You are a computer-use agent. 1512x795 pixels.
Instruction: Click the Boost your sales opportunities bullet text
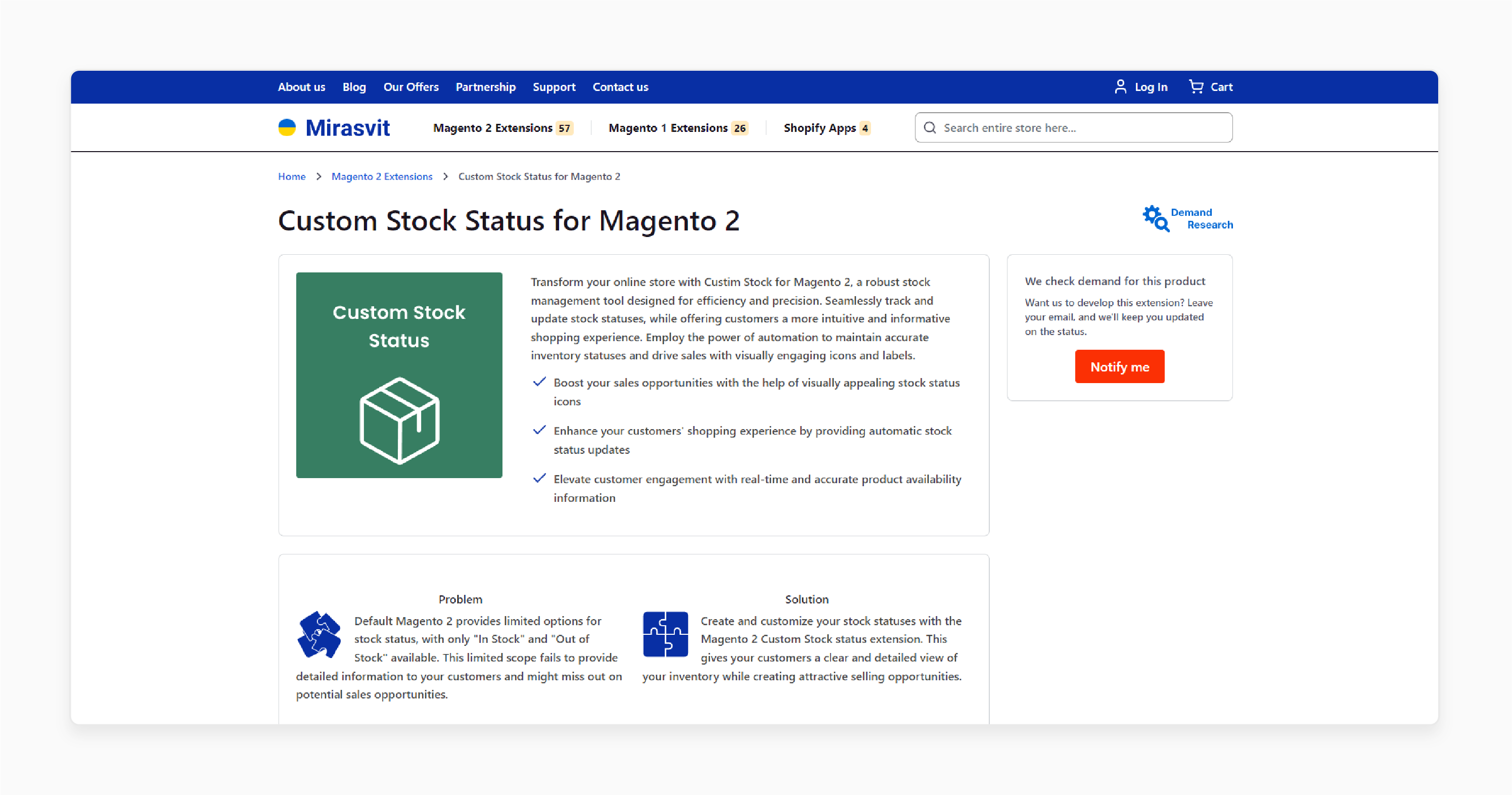coord(757,391)
